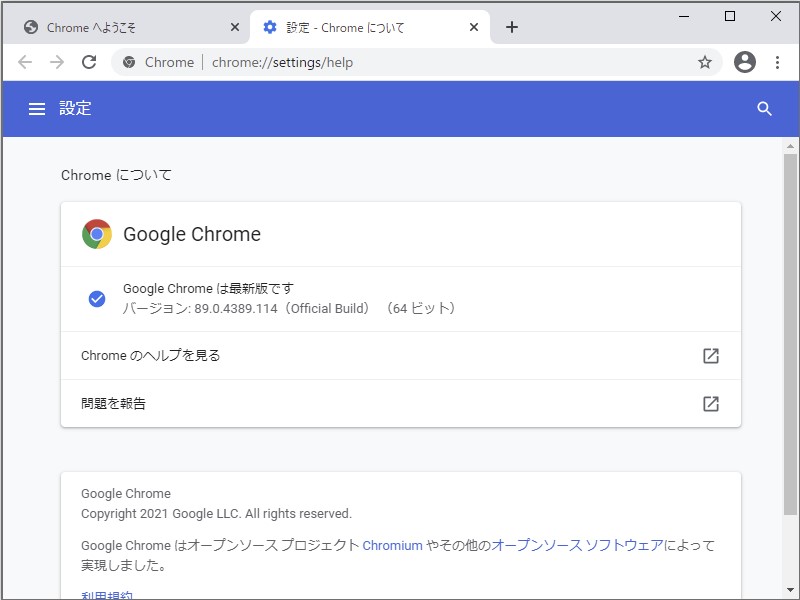Click the reload page icon

coord(89,62)
